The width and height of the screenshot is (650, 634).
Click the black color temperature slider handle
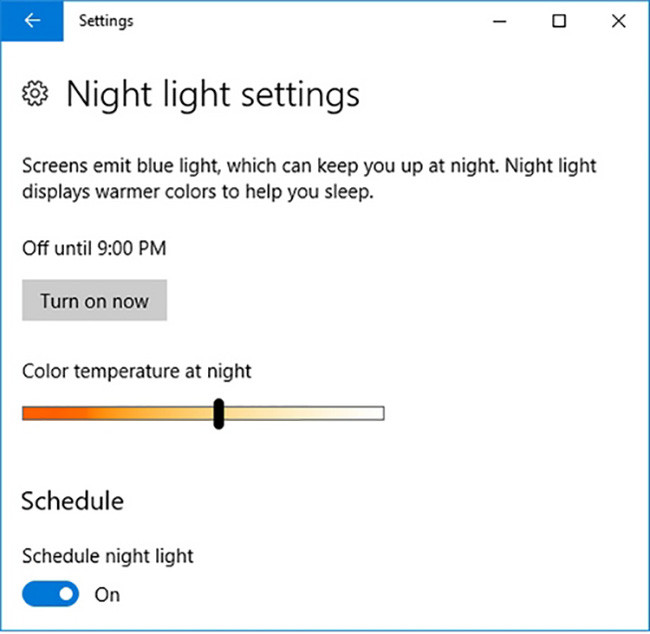pyautogui.click(x=219, y=413)
